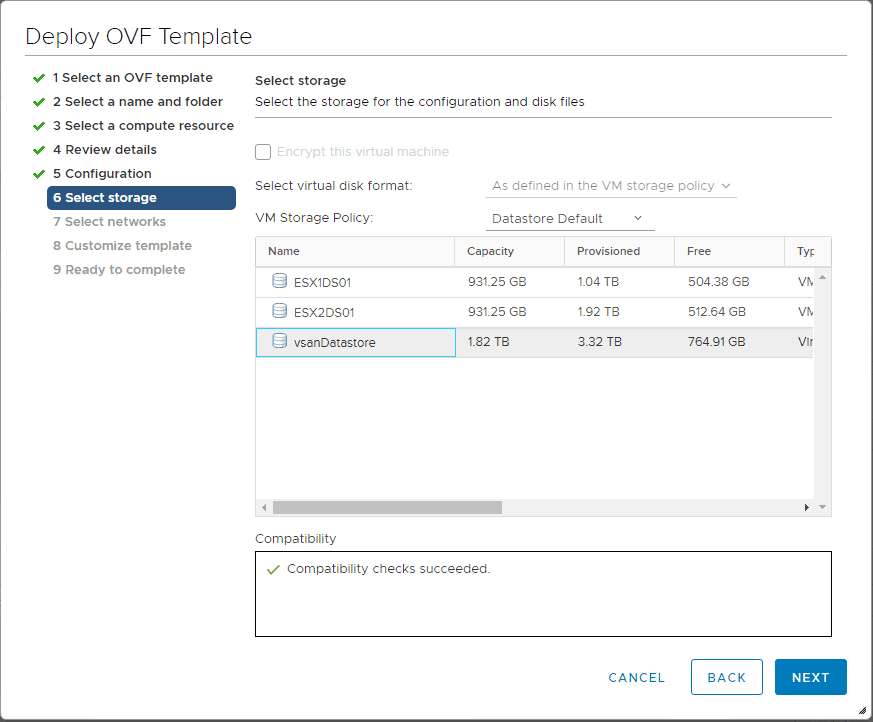Open the virtual disk format dropdown
The image size is (873, 722).
pos(726,185)
